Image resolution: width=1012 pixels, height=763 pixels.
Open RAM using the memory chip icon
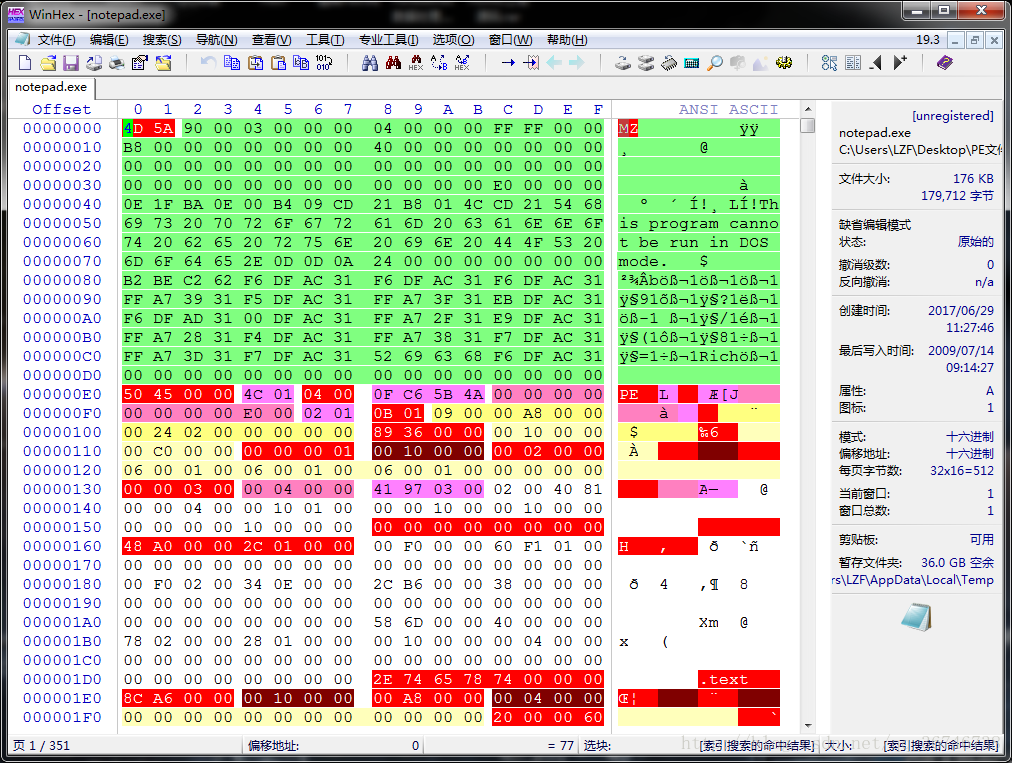[669, 63]
